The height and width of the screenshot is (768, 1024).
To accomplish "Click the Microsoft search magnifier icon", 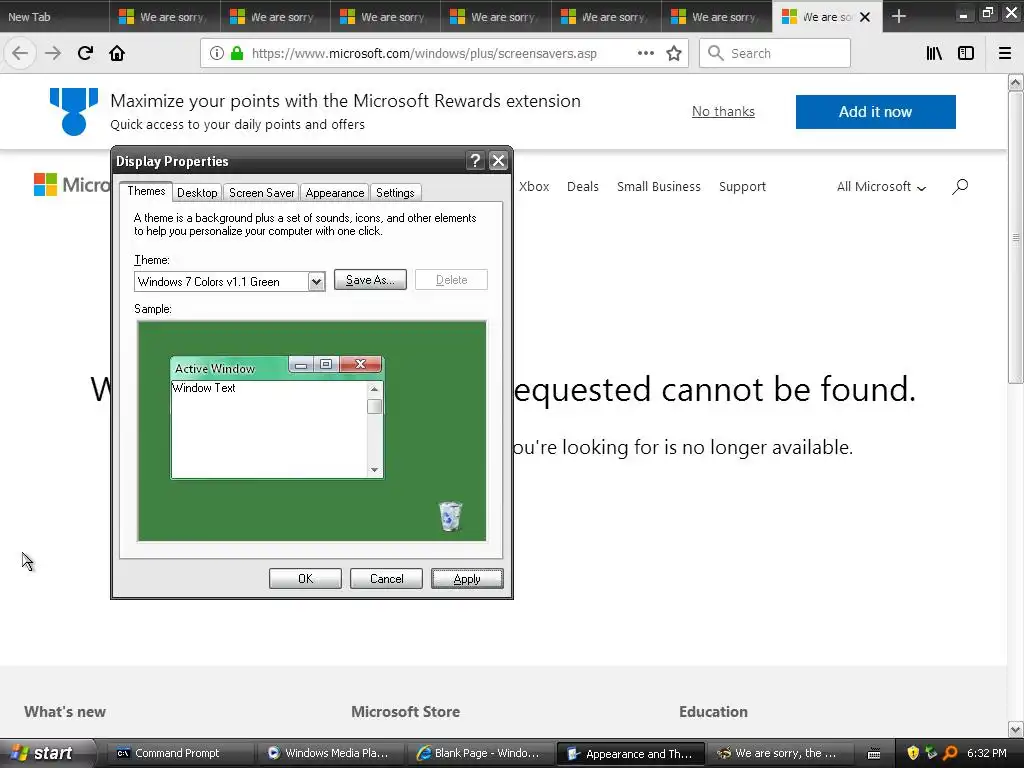I will pyautogui.click(x=960, y=187).
